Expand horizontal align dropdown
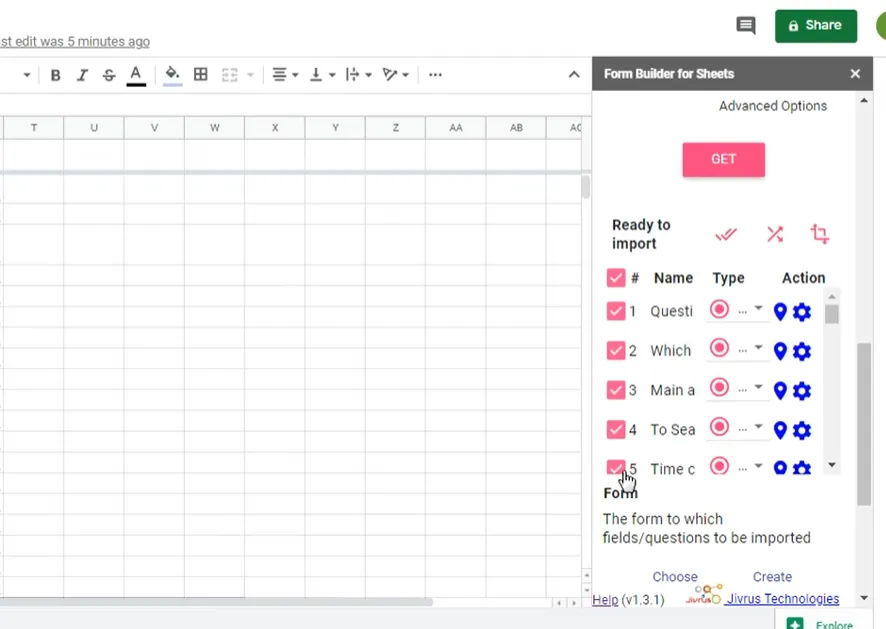The image size is (886, 629). 286,75
